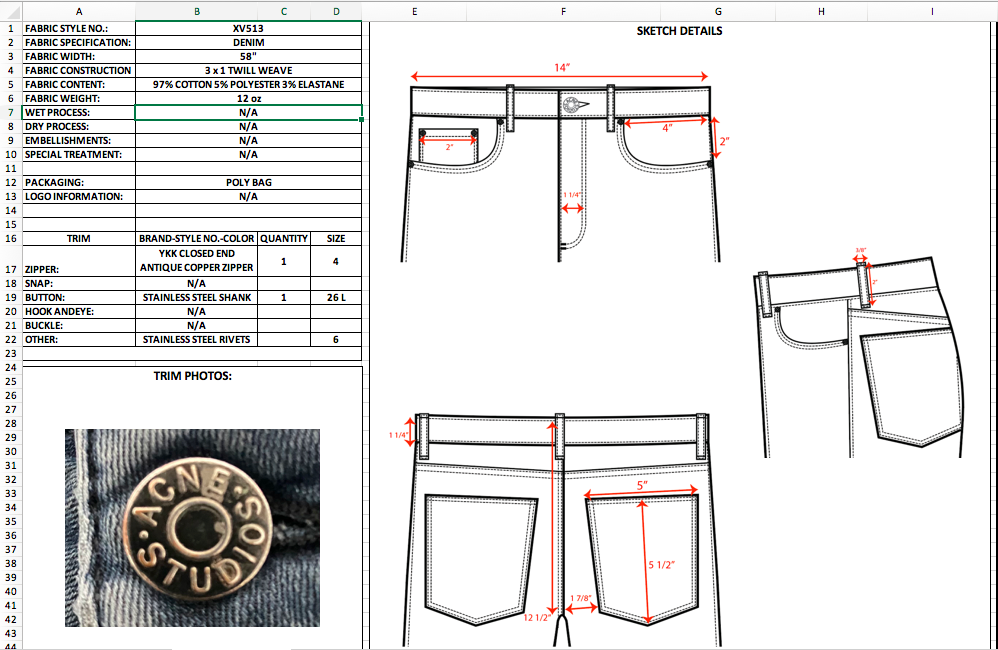998x650 pixels.
Task: Click the DRY PROCESS label cell
Action: 79,127
